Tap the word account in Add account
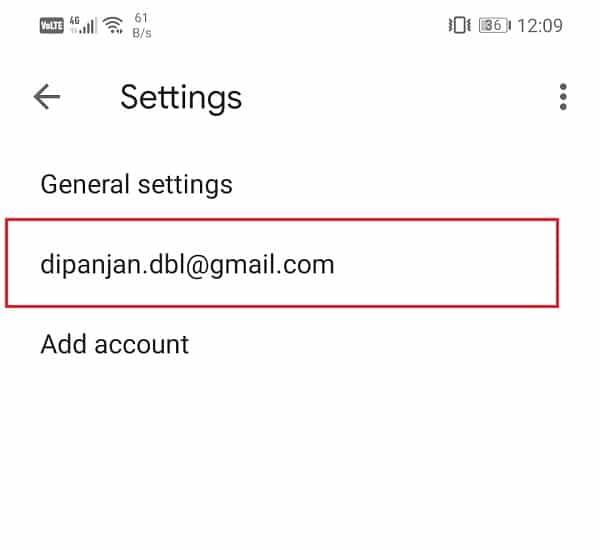 [142, 344]
